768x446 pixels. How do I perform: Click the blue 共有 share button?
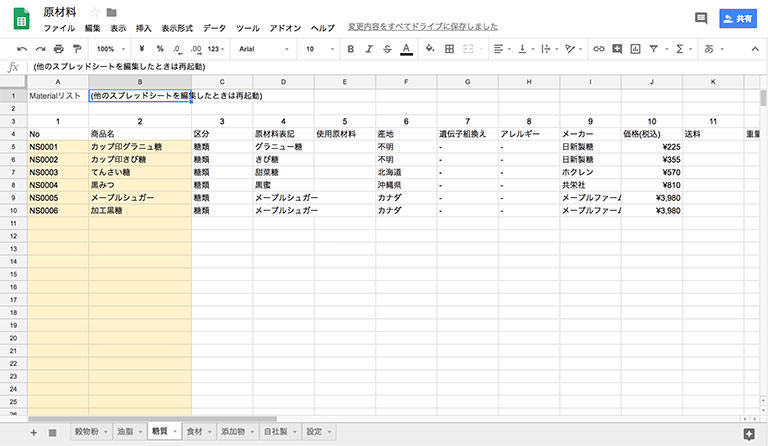pyautogui.click(x=736, y=18)
